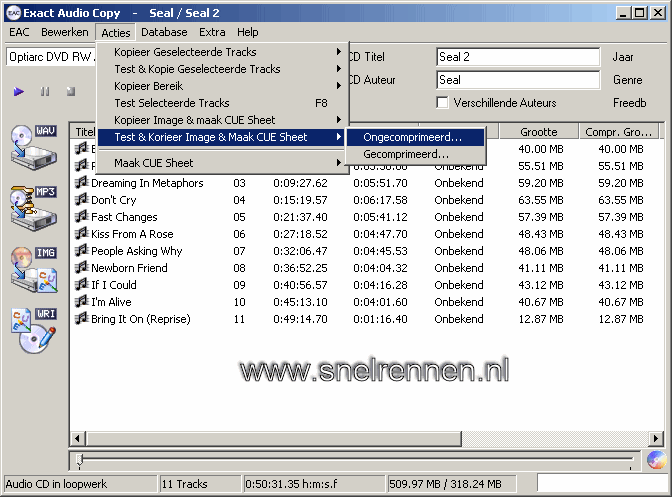Pause playback with the pause button

pyautogui.click(x=45, y=92)
